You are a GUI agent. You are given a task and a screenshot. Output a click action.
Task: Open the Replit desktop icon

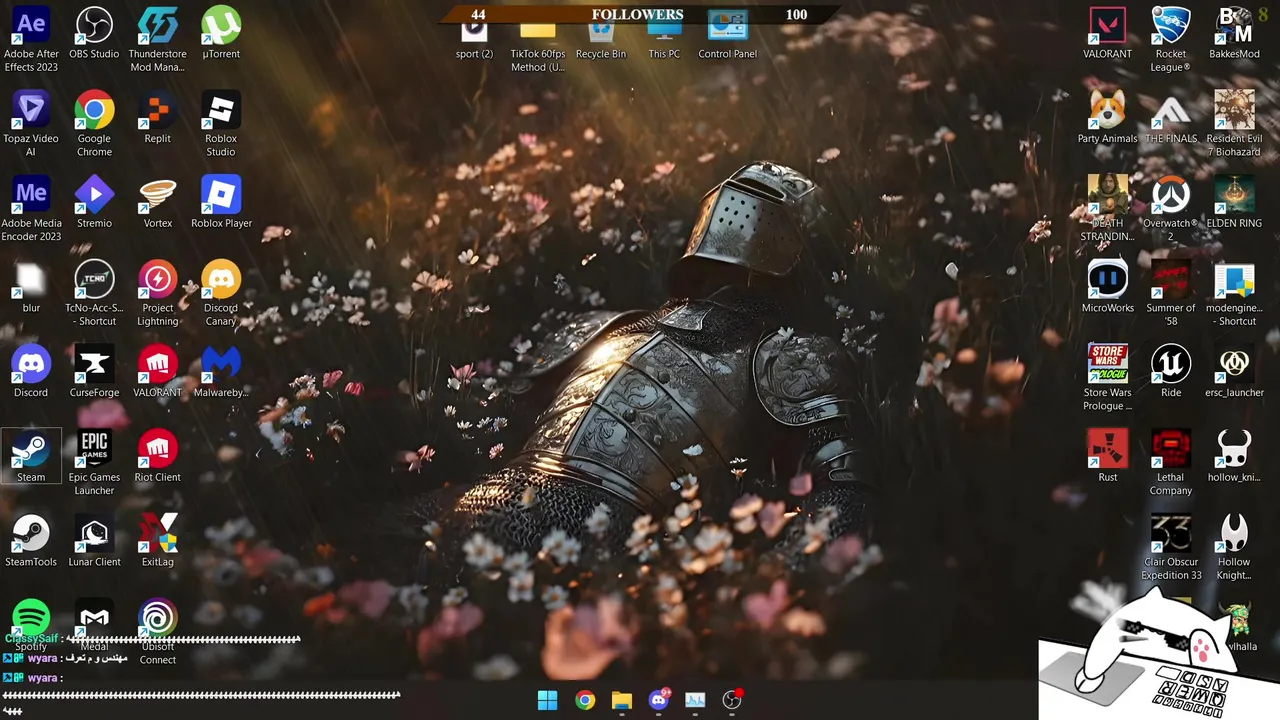(157, 118)
